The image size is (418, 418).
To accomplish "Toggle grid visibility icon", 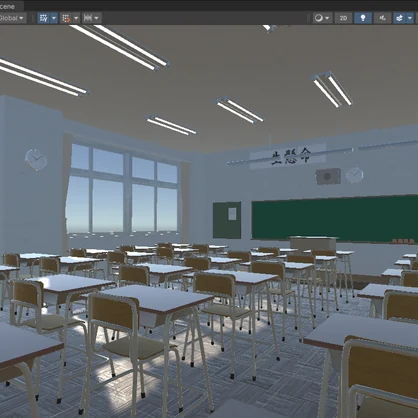I will pyautogui.click(x=44, y=18).
